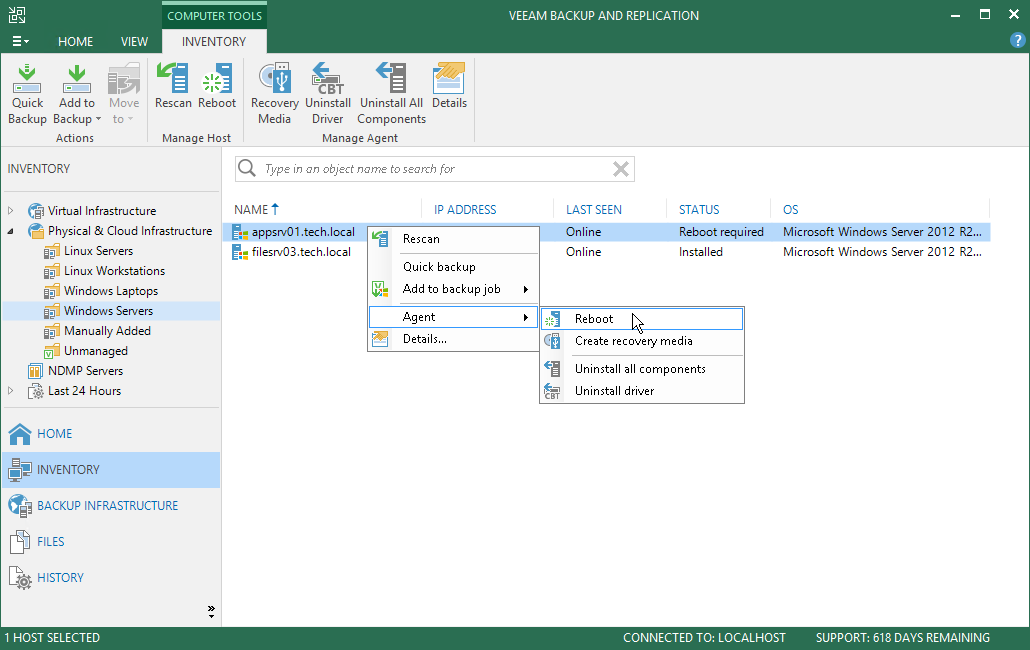
Task: Select the Windows Servers group
Action: [108, 311]
